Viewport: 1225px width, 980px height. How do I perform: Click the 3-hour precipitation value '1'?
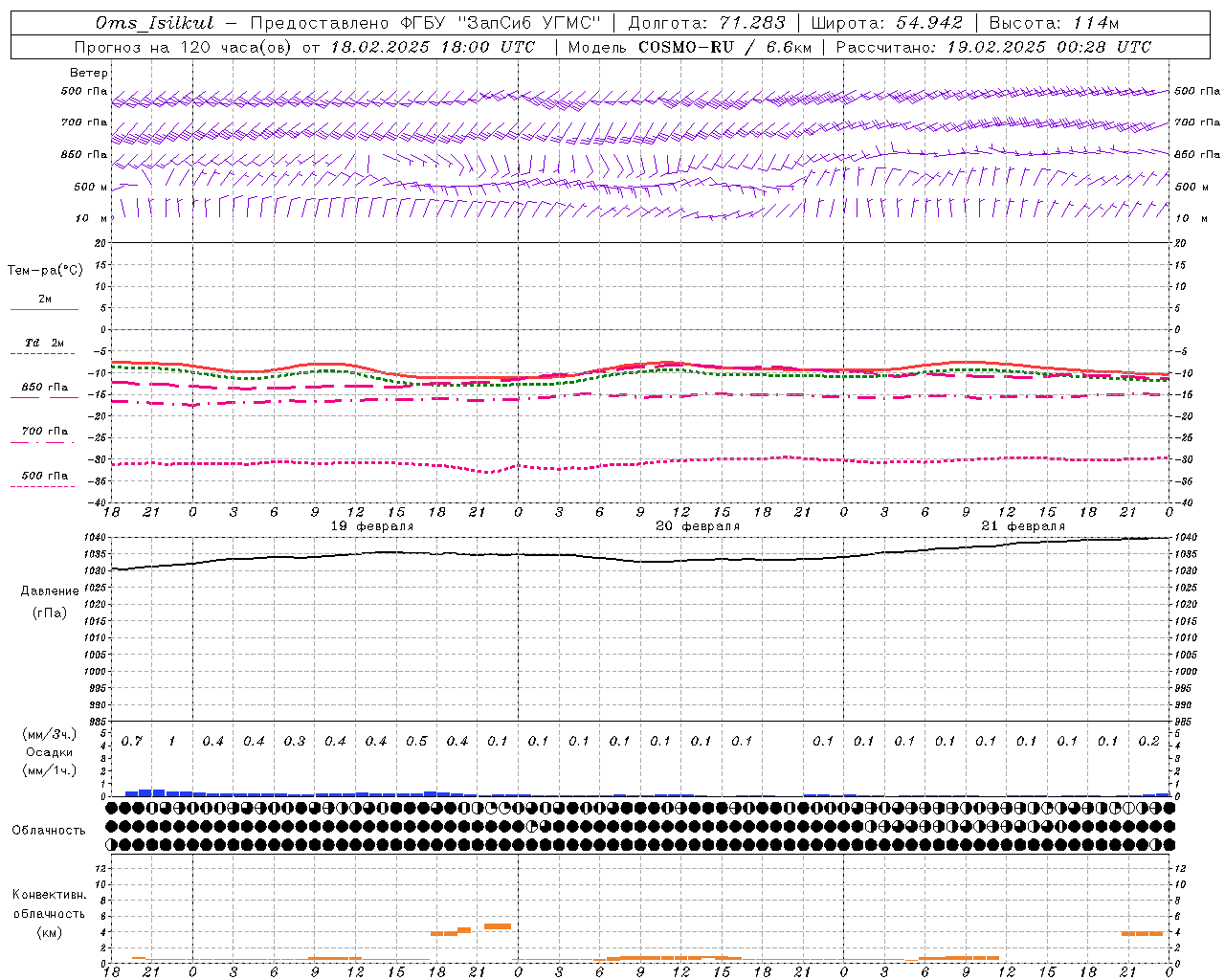click(x=172, y=741)
